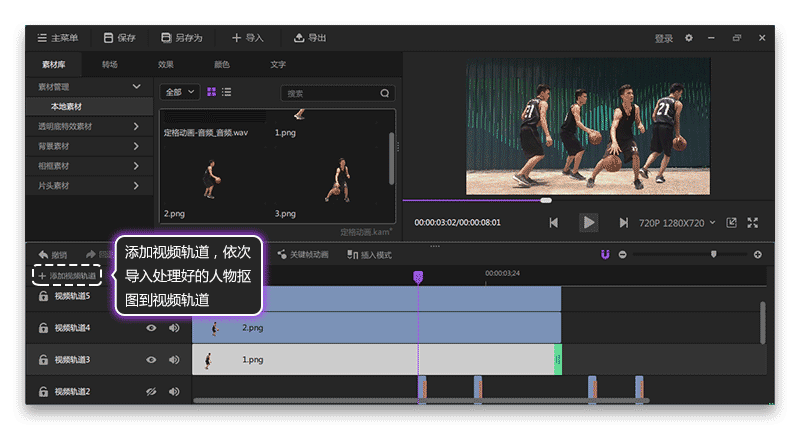Switch to the 颜色 color tab
Image resolution: width=800 pixels, height=430 pixels.
[x=222, y=65]
